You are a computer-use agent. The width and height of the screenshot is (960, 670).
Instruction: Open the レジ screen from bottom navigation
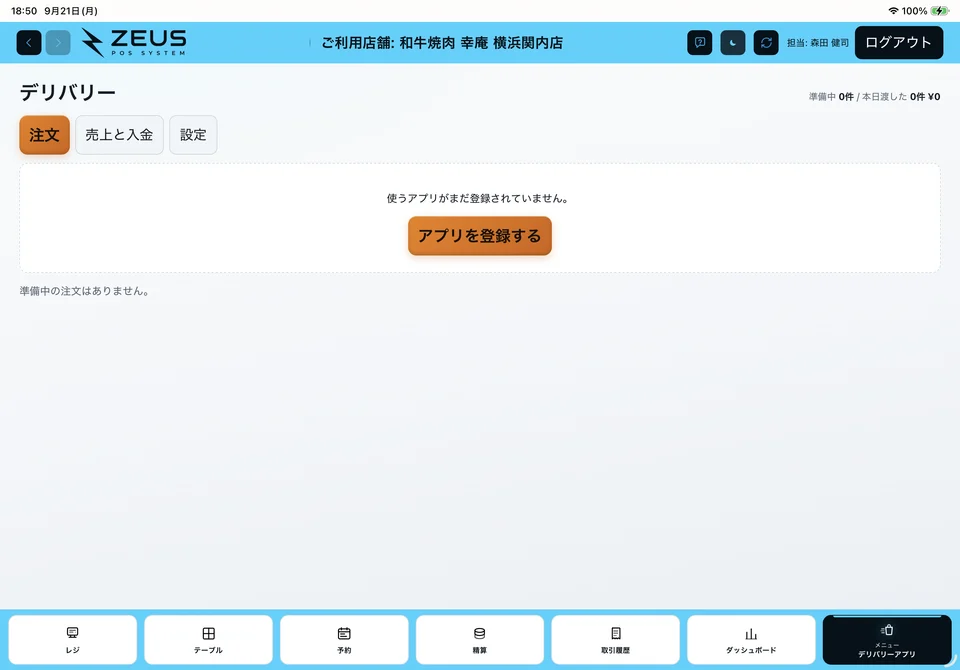point(73,639)
